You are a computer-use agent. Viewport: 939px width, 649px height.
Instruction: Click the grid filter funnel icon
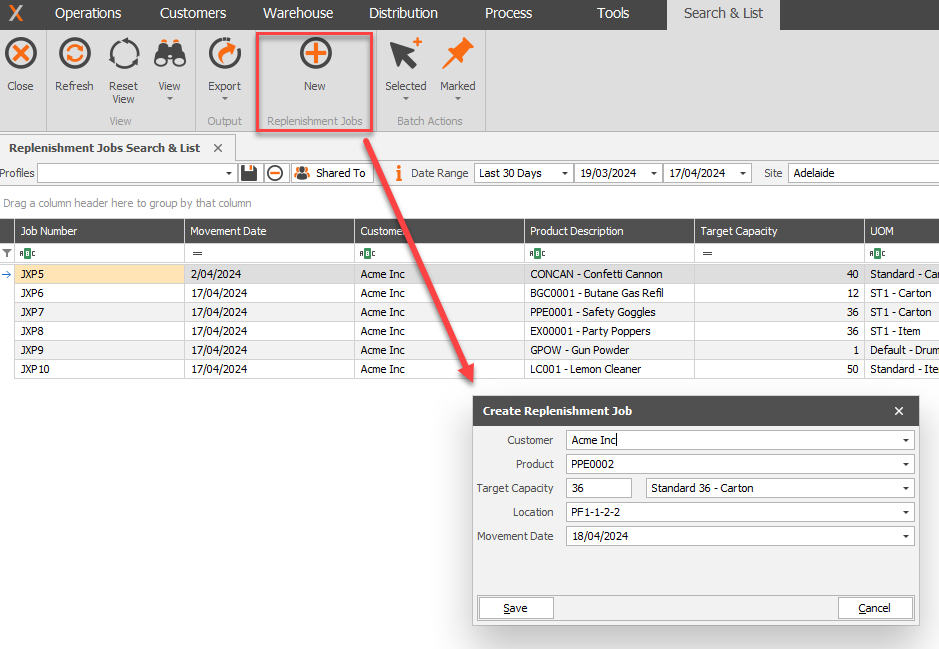(7, 253)
